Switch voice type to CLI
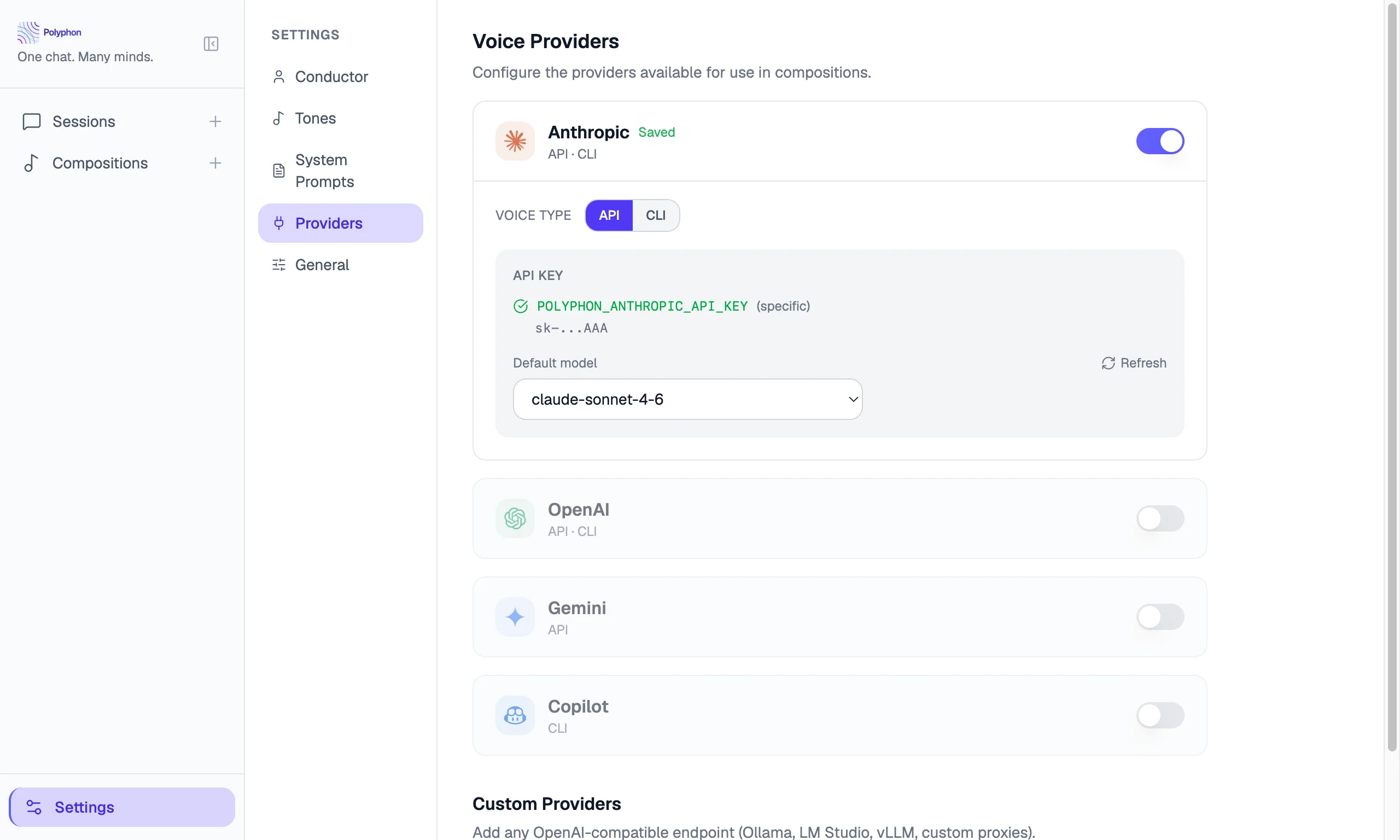 (655, 215)
